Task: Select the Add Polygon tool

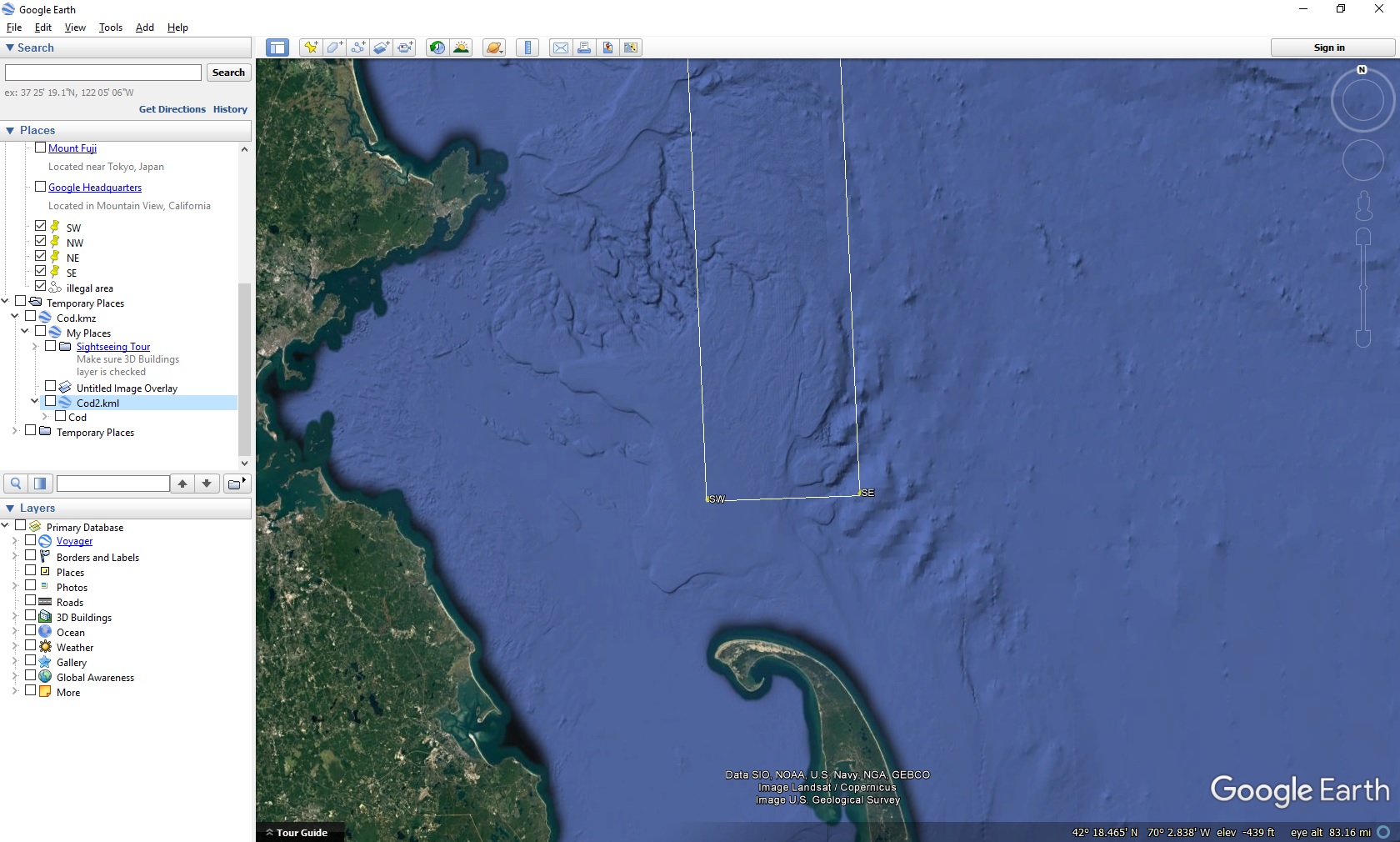Action: click(334, 48)
